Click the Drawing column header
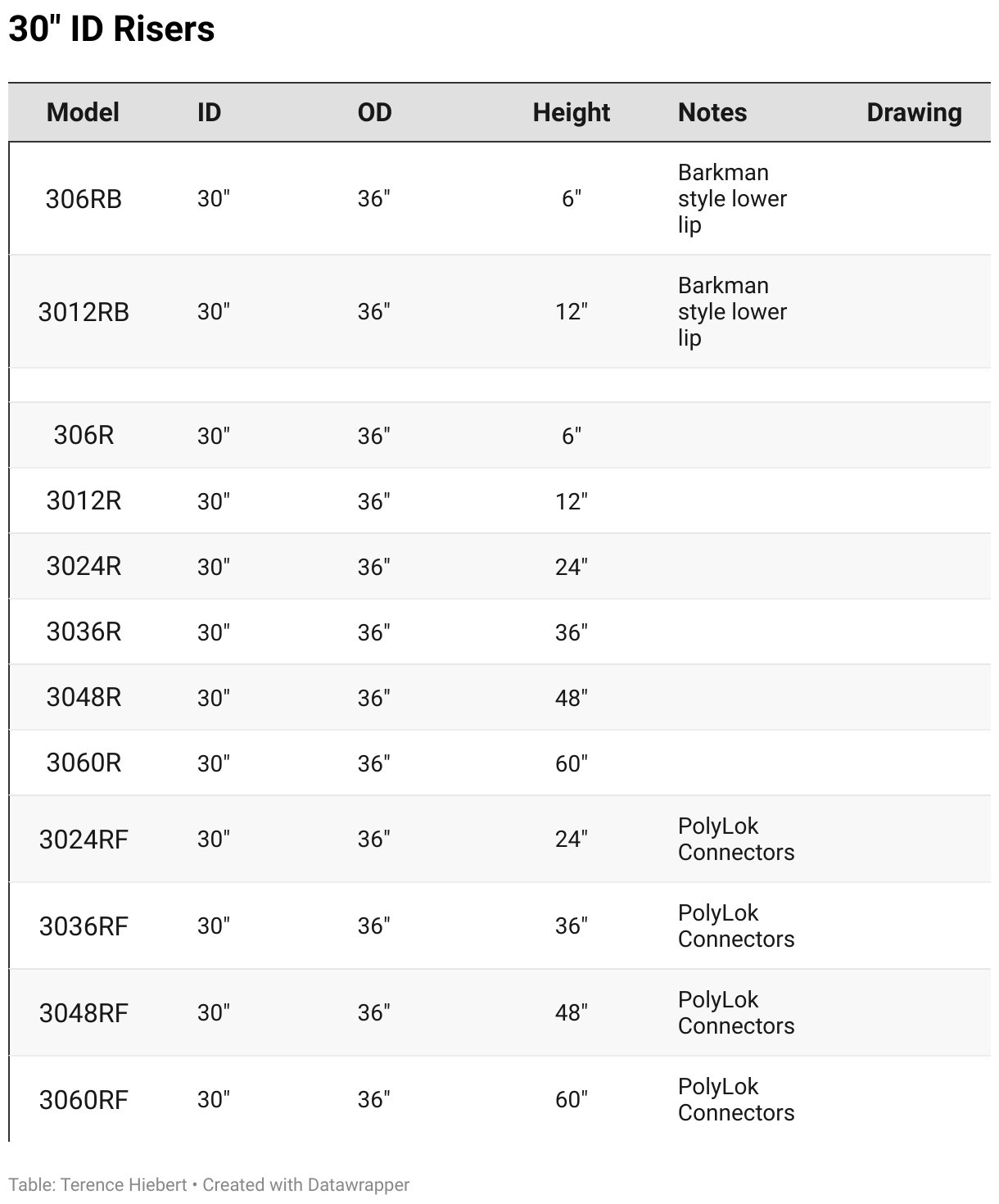The width and height of the screenshot is (999, 1204). (914, 112)
